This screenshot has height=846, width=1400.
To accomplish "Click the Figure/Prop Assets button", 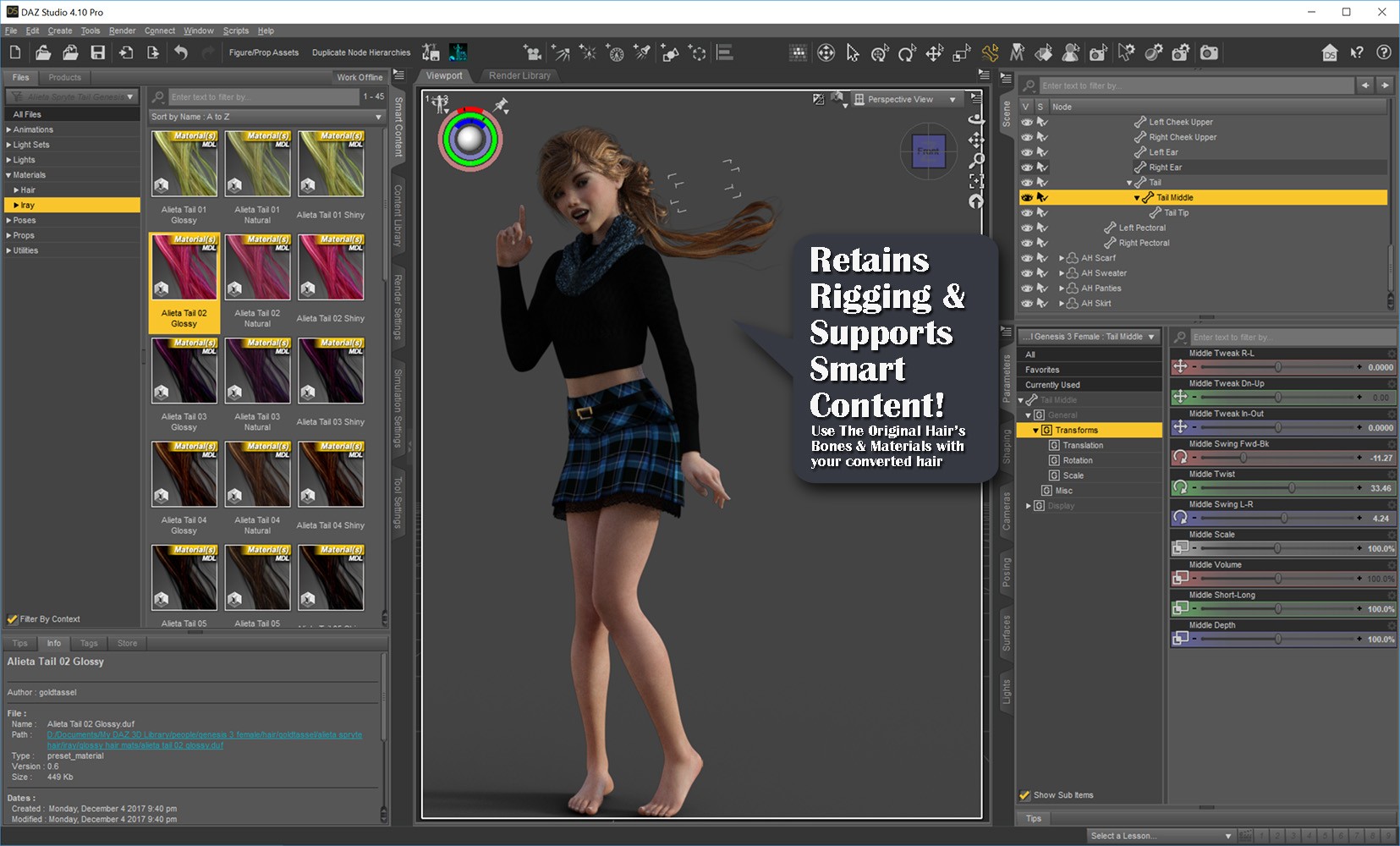I will (264, 52).
